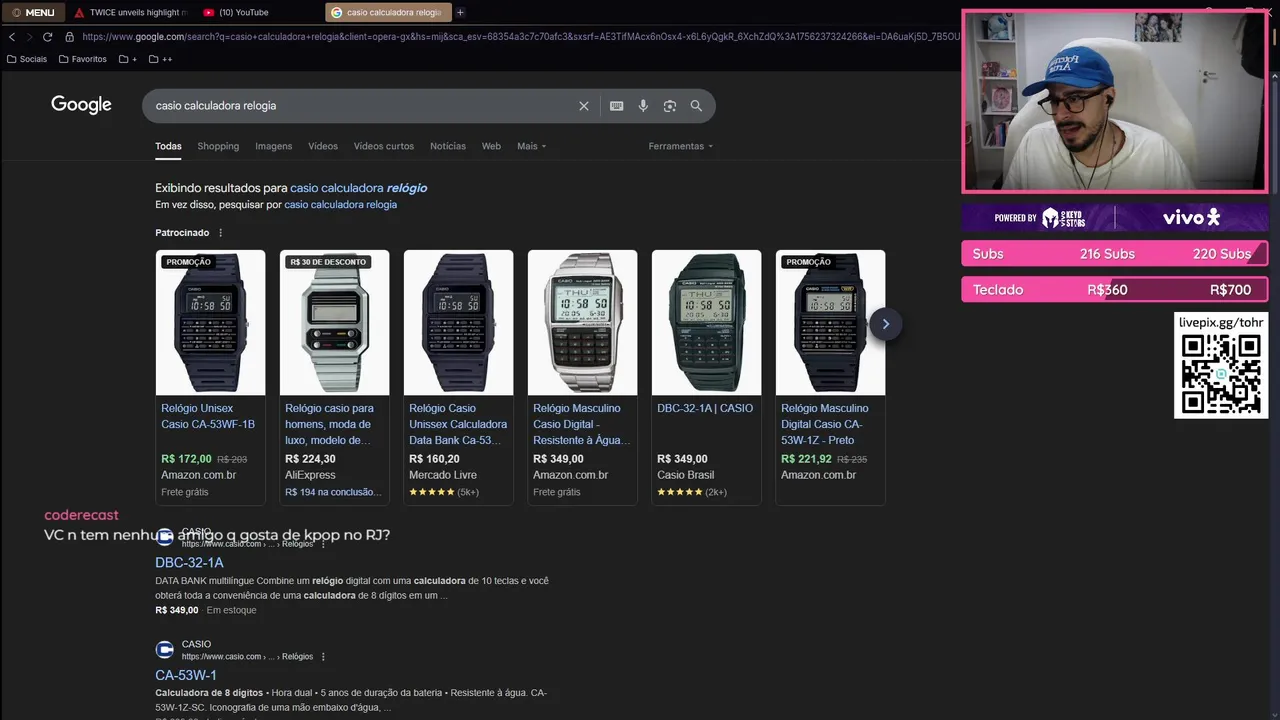Open the Patrocinado three-dot info menu
Viewport: 1280px width, 720px height.
click(221, 233)
